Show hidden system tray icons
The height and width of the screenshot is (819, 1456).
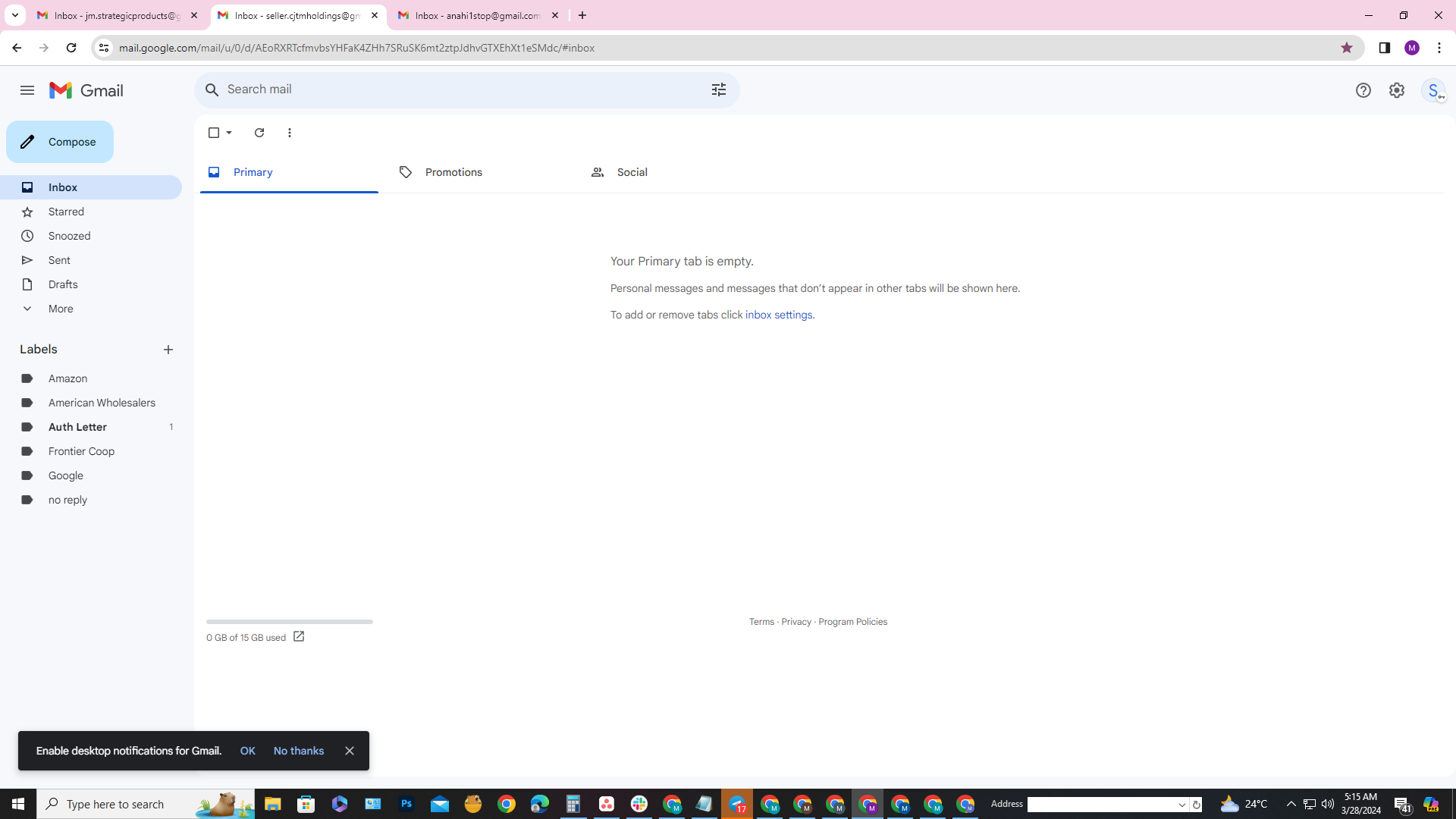coord(1291,804)
